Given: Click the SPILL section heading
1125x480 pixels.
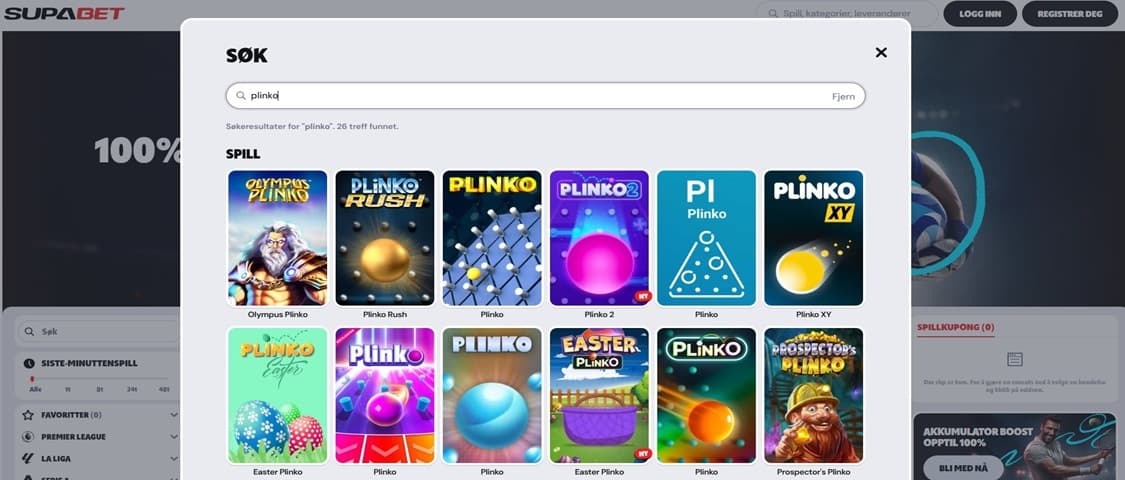Looking at the screenshot, I should (x=243, y=154).
